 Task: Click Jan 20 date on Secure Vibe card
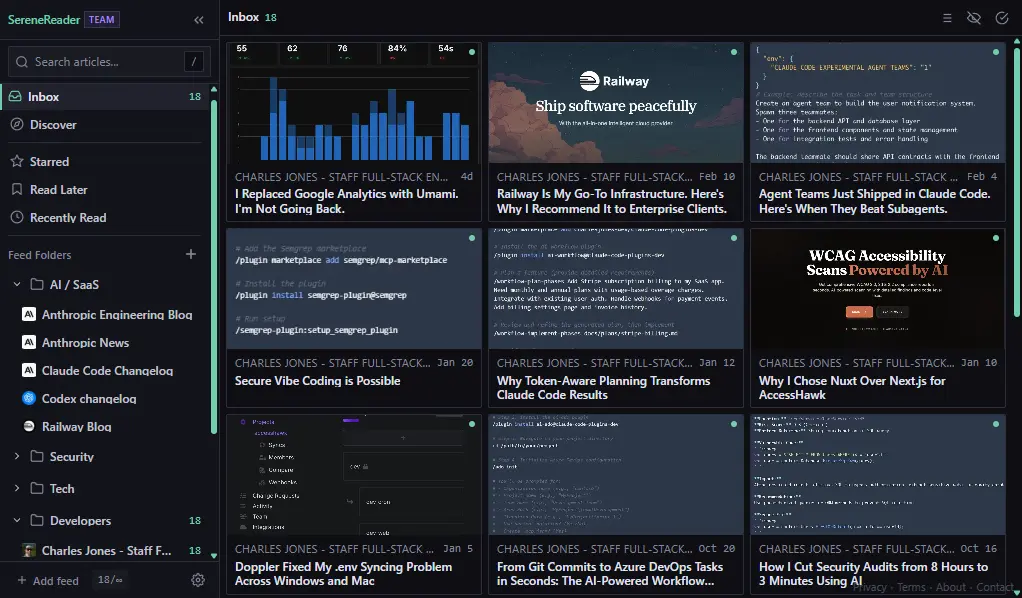(x=455, y=363)
